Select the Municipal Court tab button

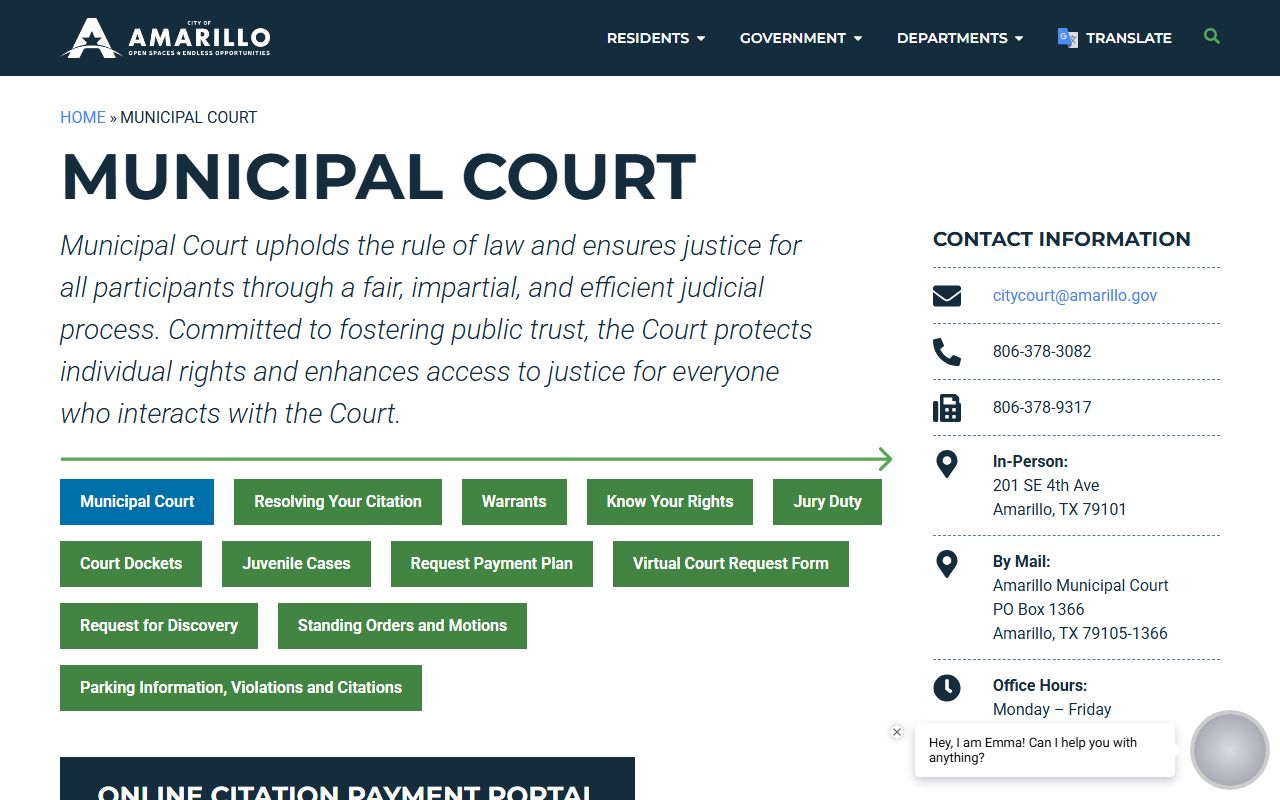coord(137,502)
